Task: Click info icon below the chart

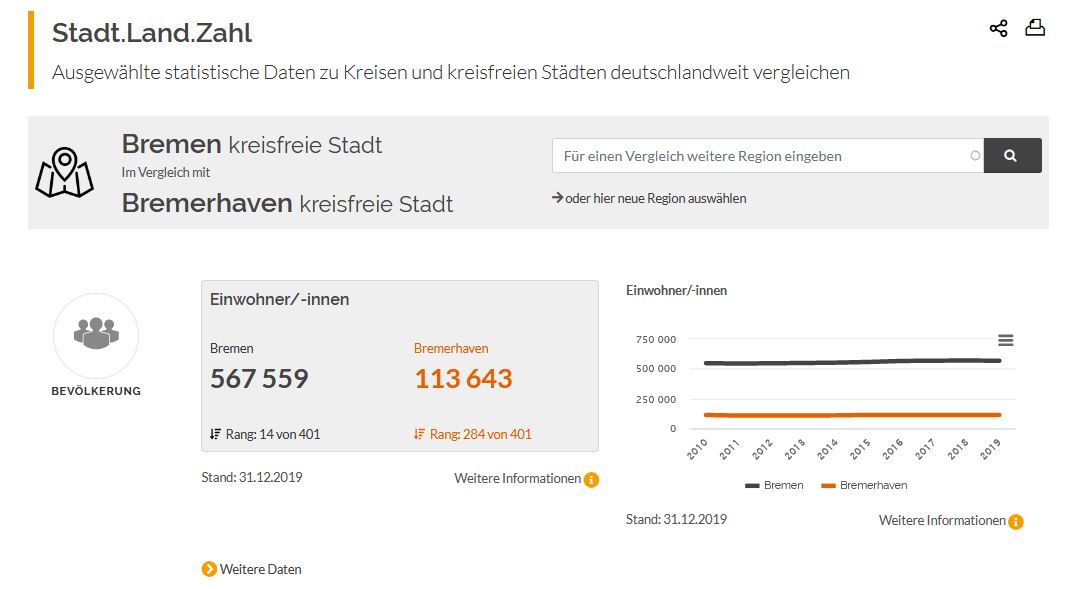Action: click(x=1016, y=522)
